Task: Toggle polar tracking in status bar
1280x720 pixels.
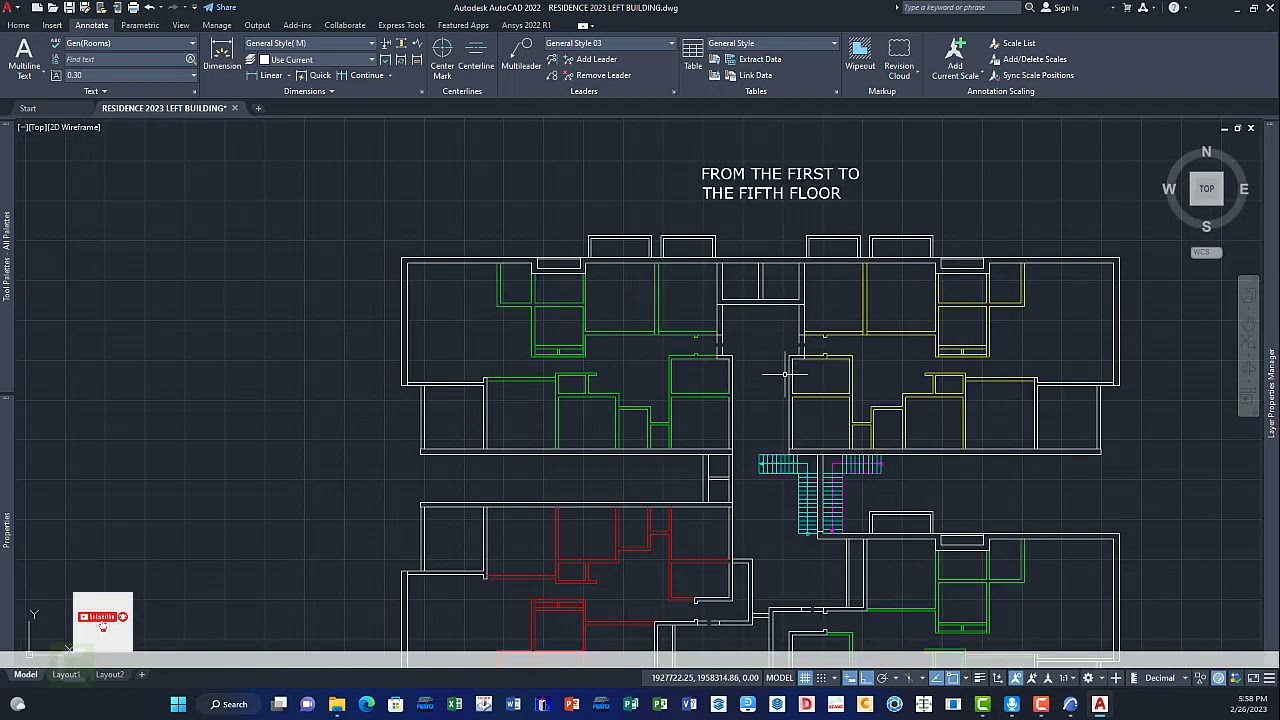Action: coord(884,678)
